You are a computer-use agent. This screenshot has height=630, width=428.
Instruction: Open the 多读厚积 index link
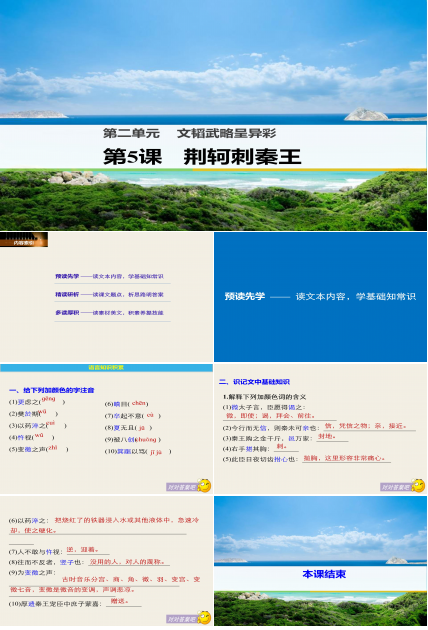(x=67, y=313)
